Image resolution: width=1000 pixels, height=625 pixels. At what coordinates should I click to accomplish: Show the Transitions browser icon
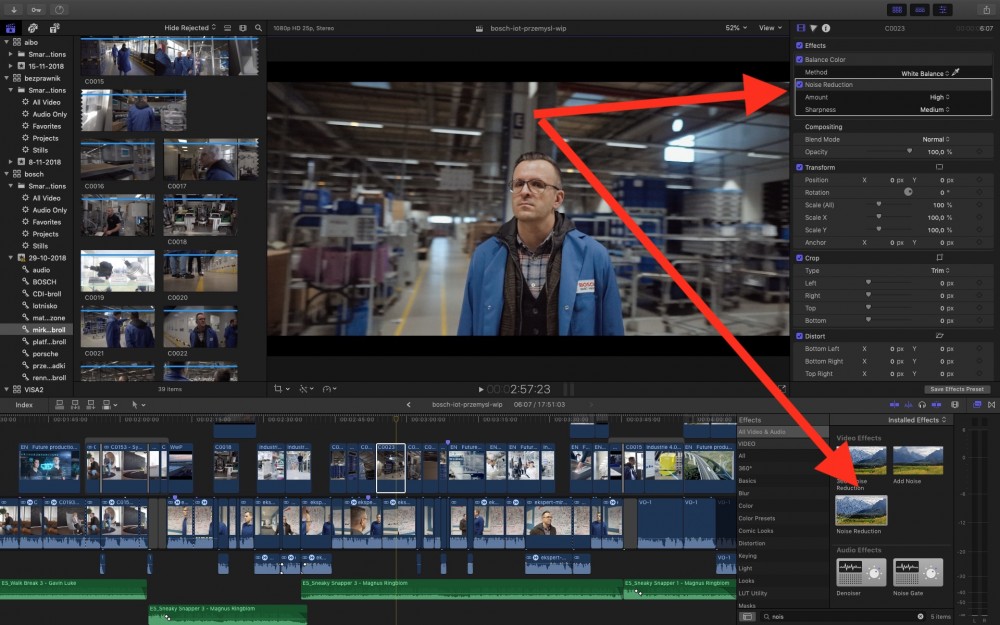[x=992, y=405]
